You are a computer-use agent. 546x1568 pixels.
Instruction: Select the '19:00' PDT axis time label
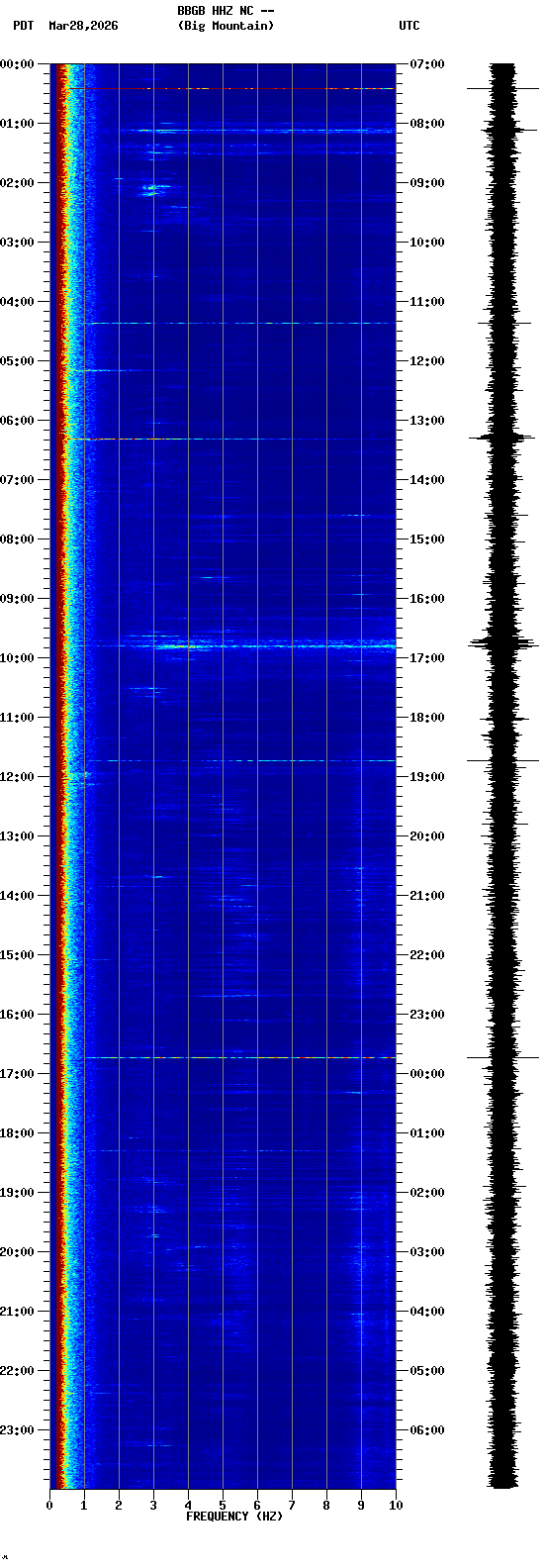point(17,1193)
